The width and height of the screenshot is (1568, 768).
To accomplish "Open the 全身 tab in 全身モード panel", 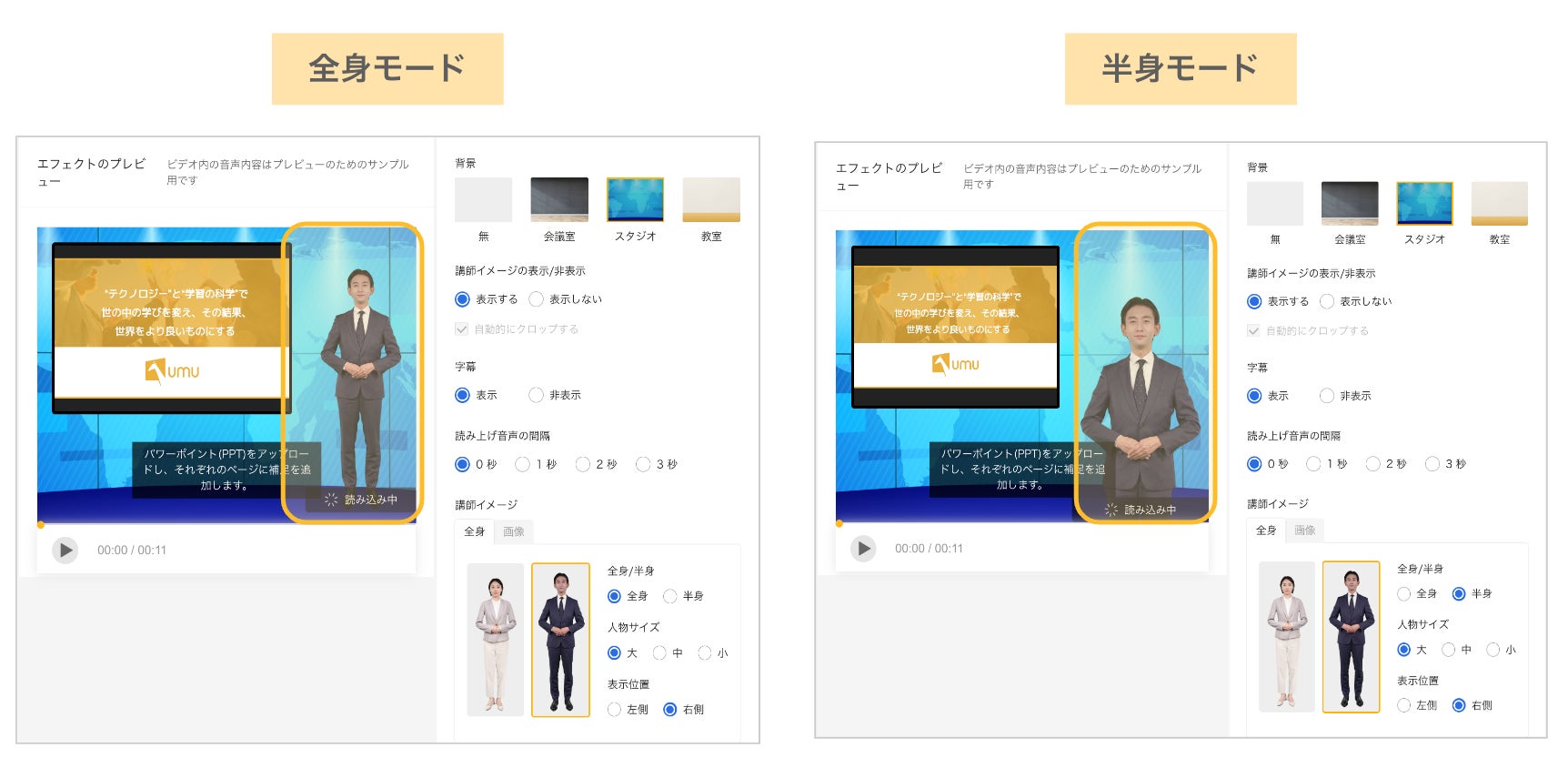I will tap(475, 531).
